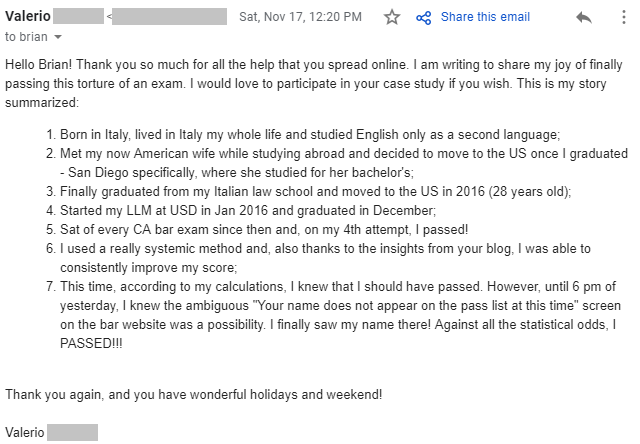Click the 'to brian' recipient text
Image resolution: width=640 pixels, height=444 pixels.
26,37
